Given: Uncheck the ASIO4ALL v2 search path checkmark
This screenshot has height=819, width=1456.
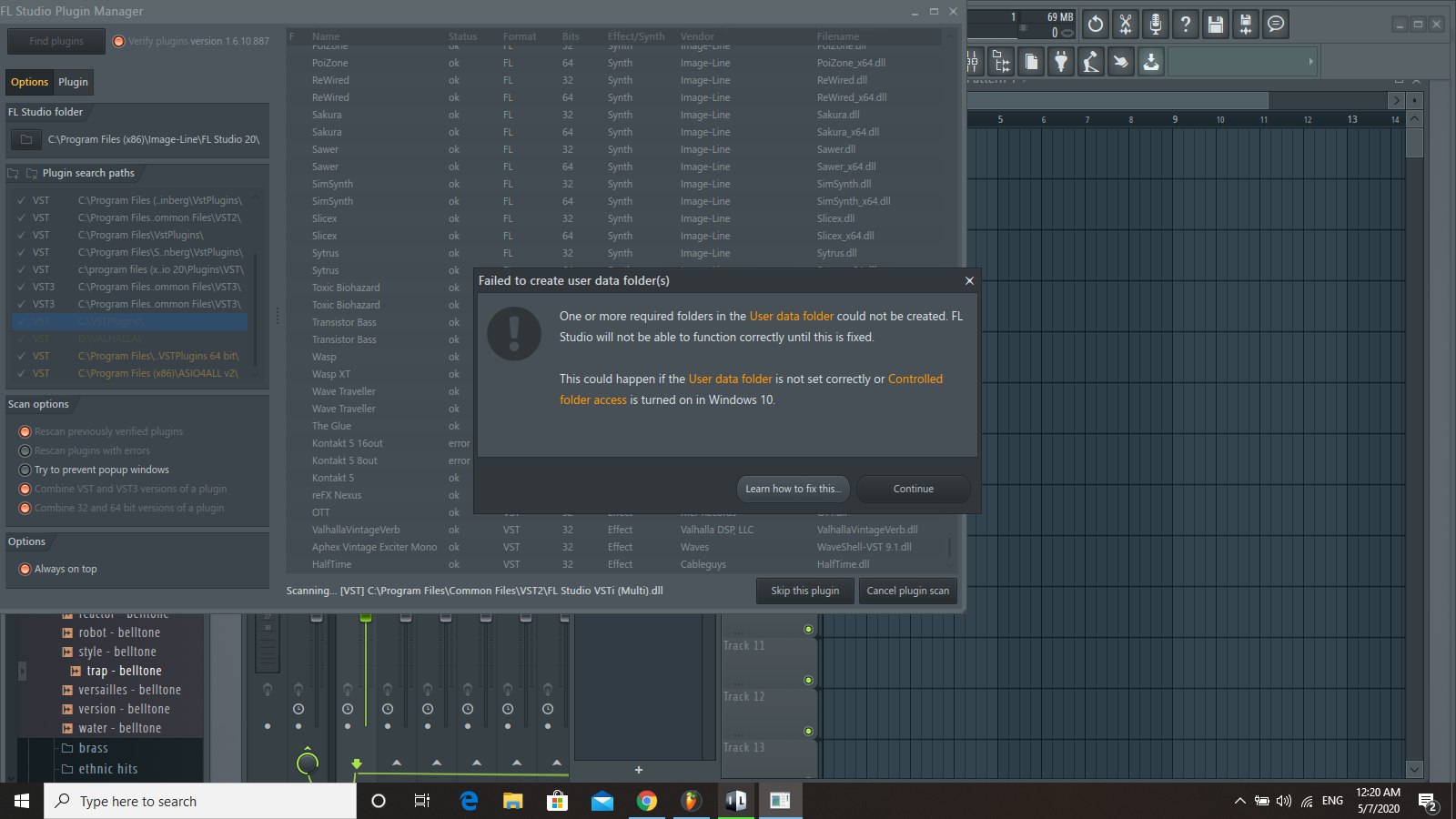Looking at the screenshot, I should pos(21,373).
